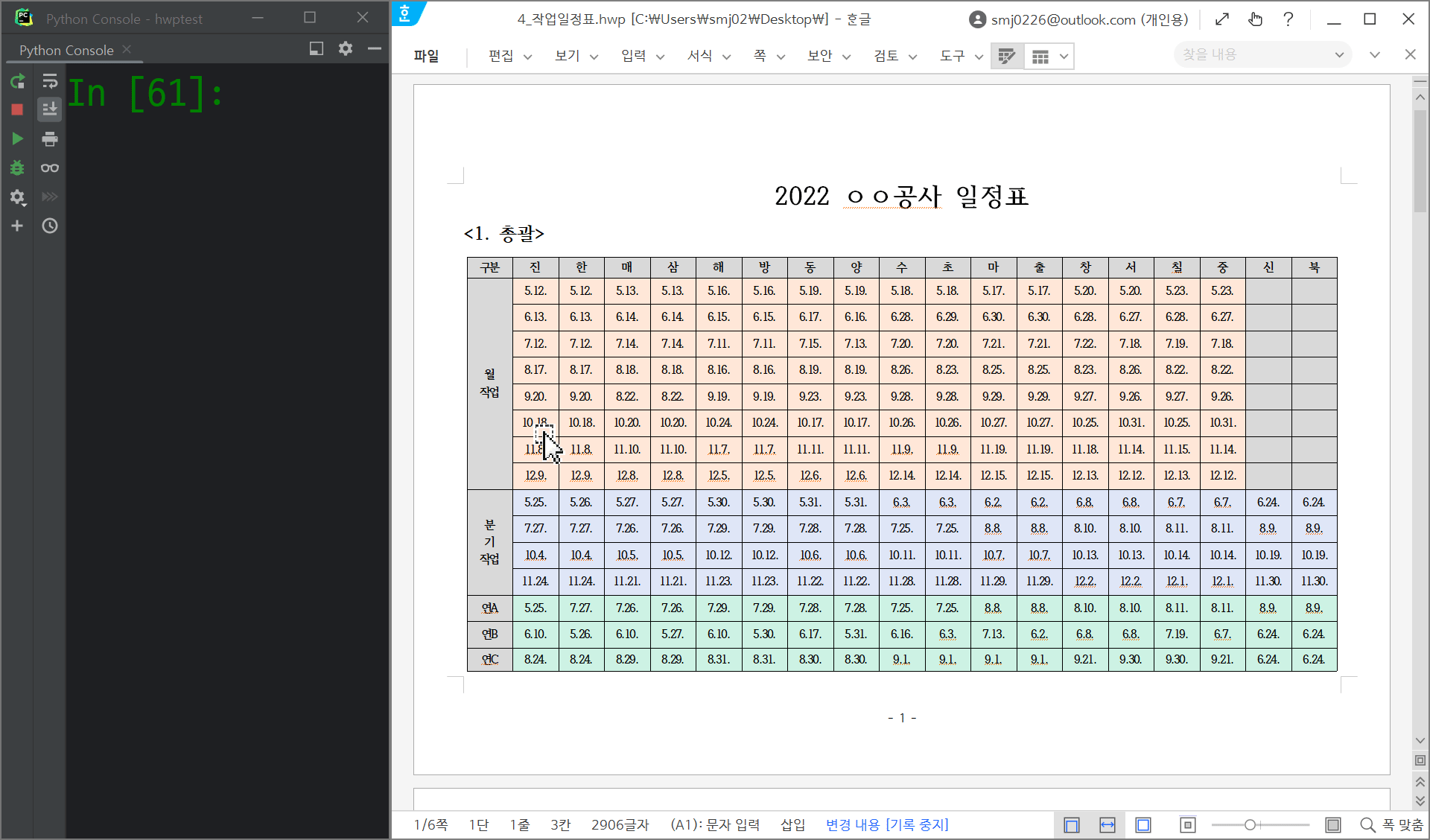Screen dimensions: 1430x840
Task: Toggle soft-wrap in Python console
Action: [50, 81]
